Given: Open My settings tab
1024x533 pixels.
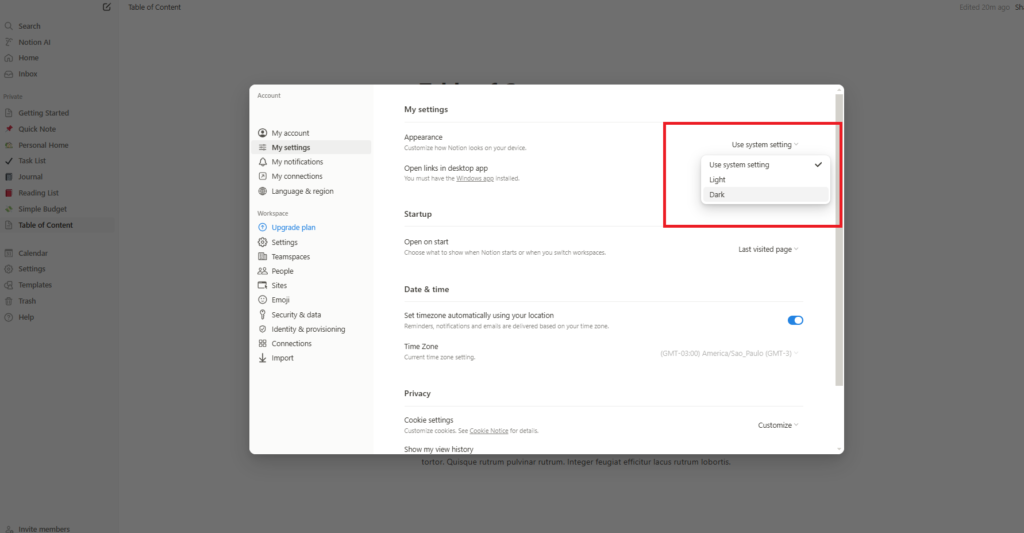Looking at the screenshot, I should tap(312, 148).
